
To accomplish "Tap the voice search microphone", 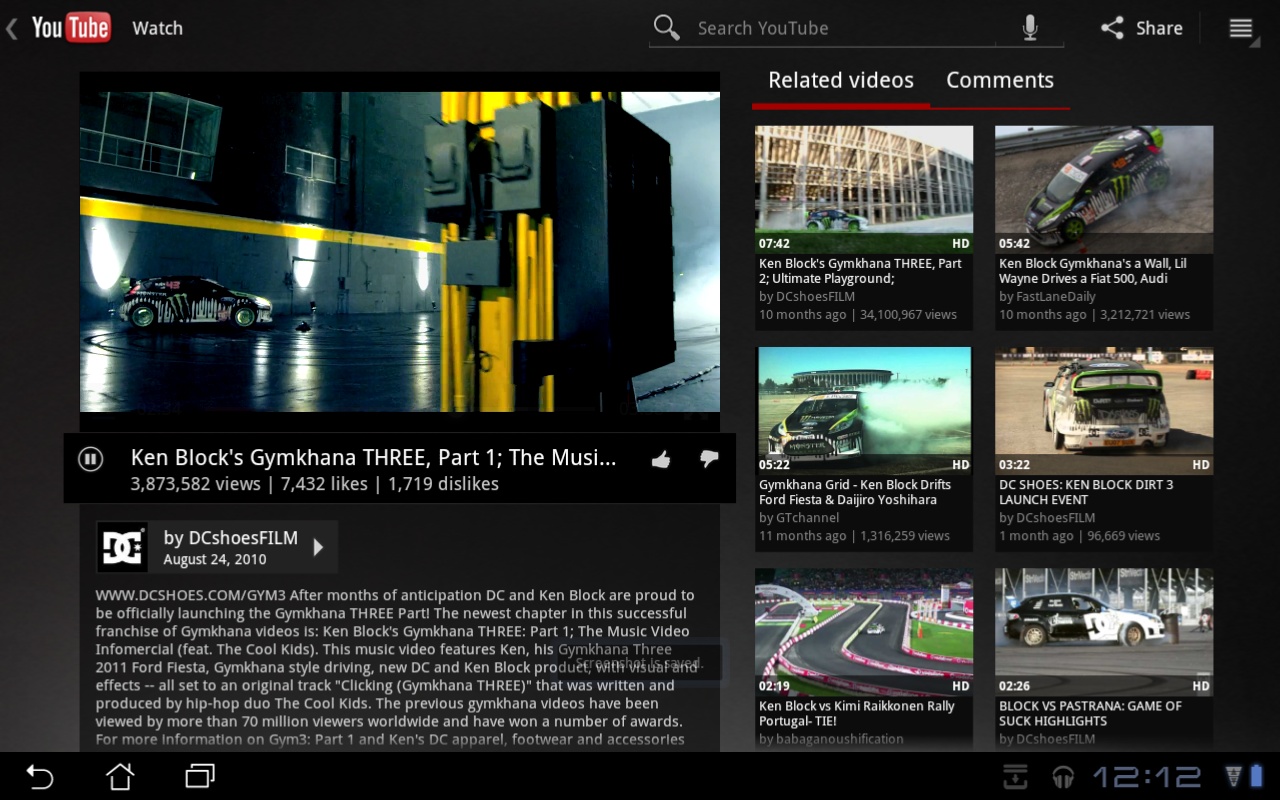I will pyautogui.click(x=1030, y=28).
